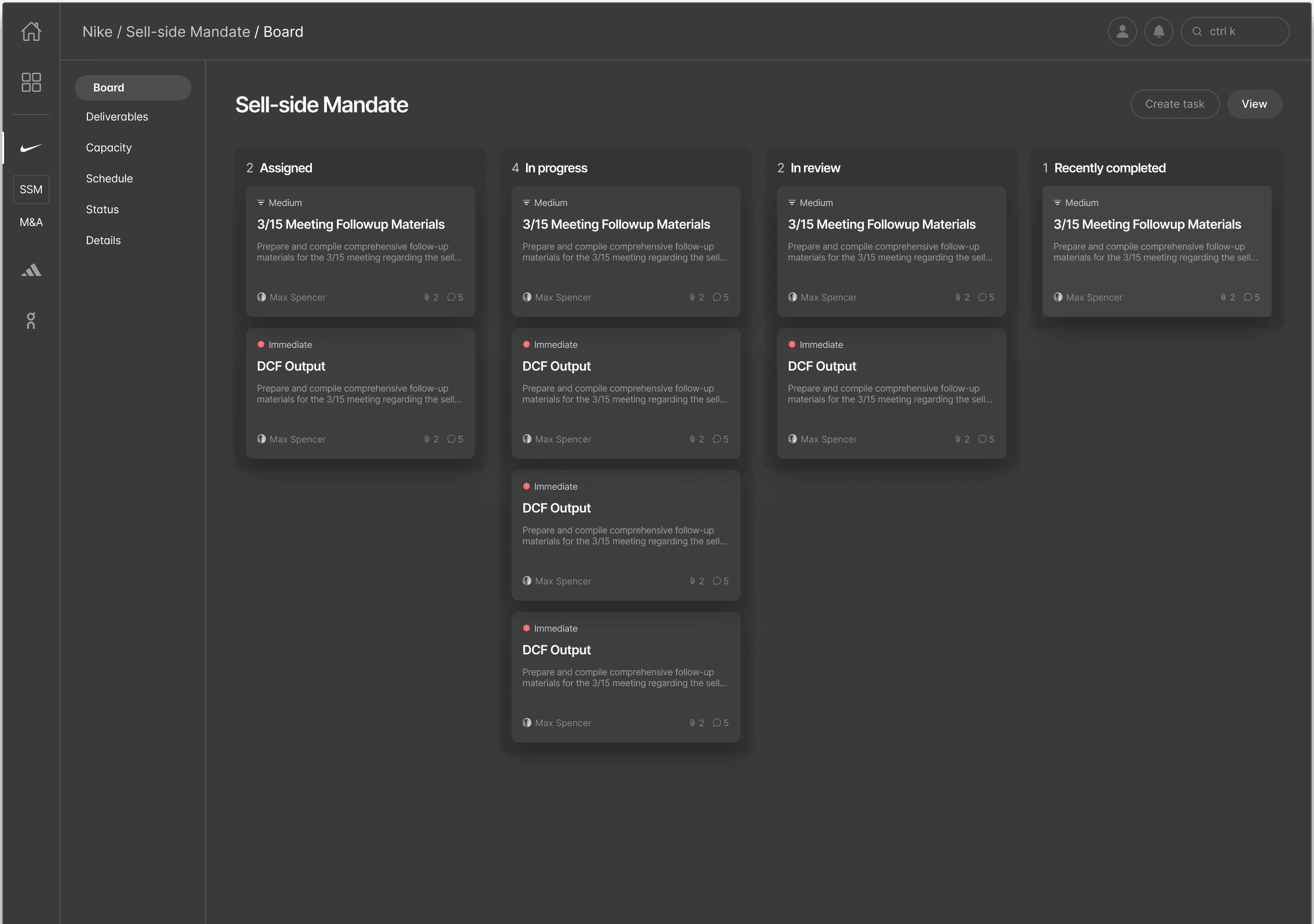The width and height of the screenshot is (1314, 924).
Task: Open the dashboard grid icon
Action: pos(31,82)
